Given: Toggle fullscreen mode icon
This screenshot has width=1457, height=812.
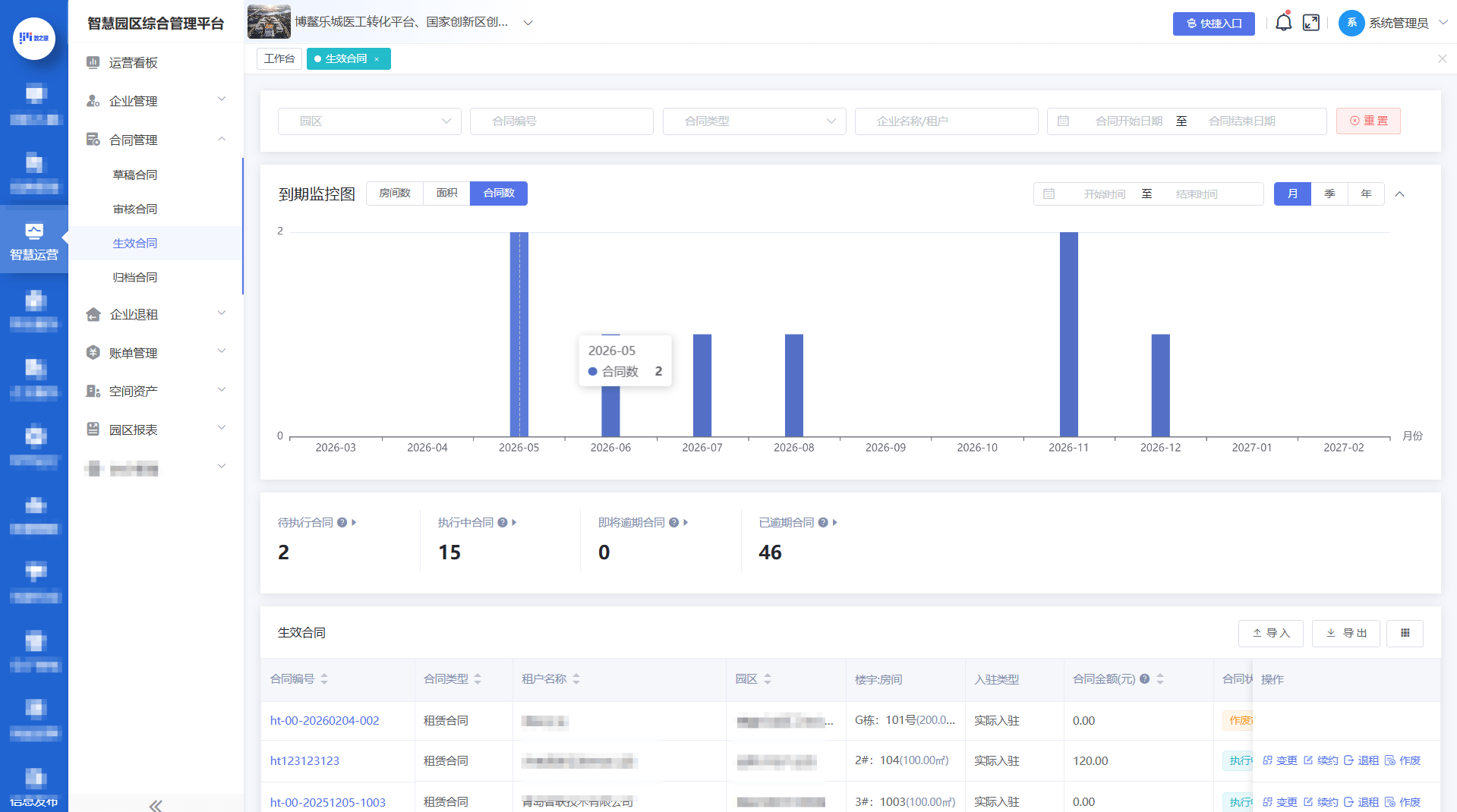Looking at the screenshot, I should pos(1311,23).
